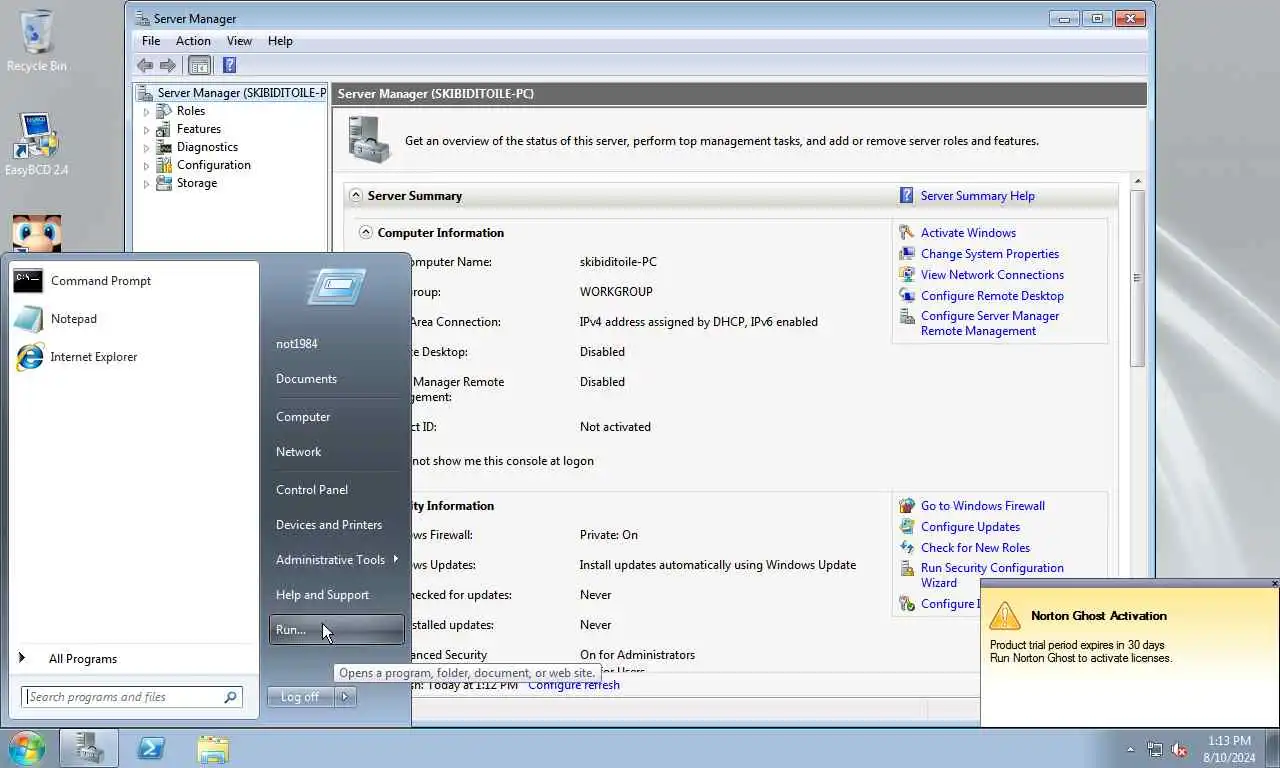
Task: Click the Activate Windows key icon
Action: [907, 233]
